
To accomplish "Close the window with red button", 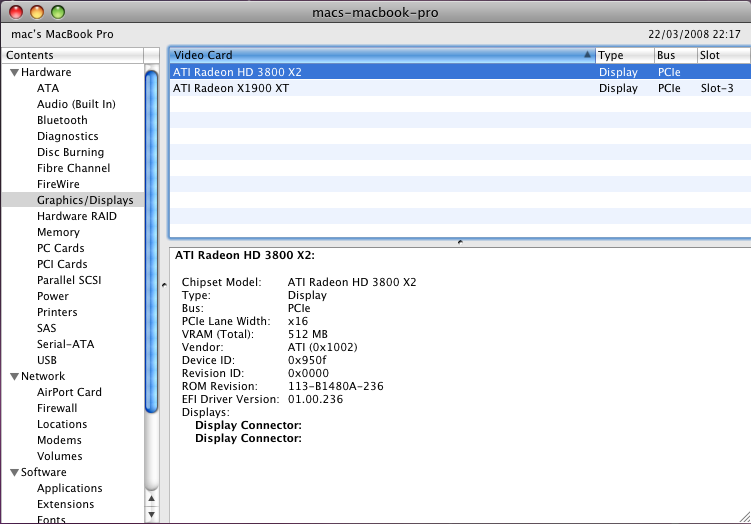I will [16, 12].
